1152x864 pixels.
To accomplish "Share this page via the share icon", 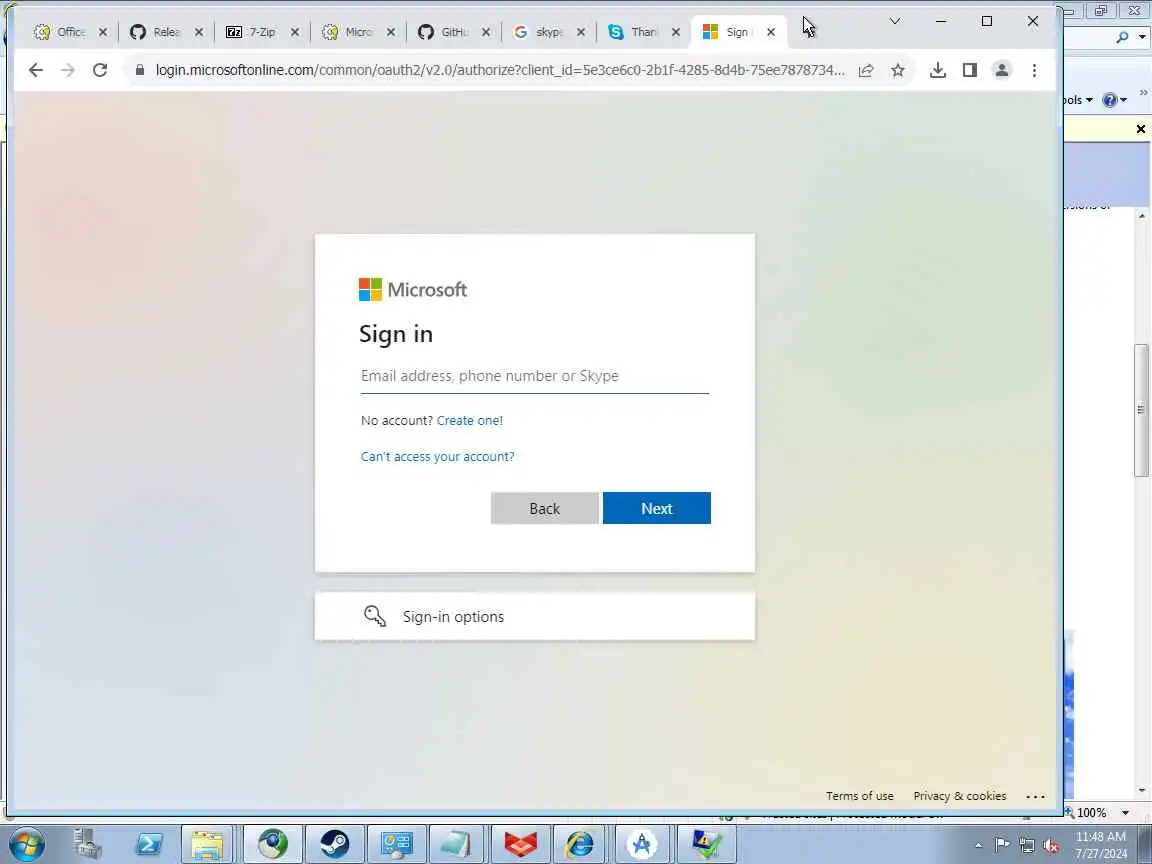I will pos(865,70).
